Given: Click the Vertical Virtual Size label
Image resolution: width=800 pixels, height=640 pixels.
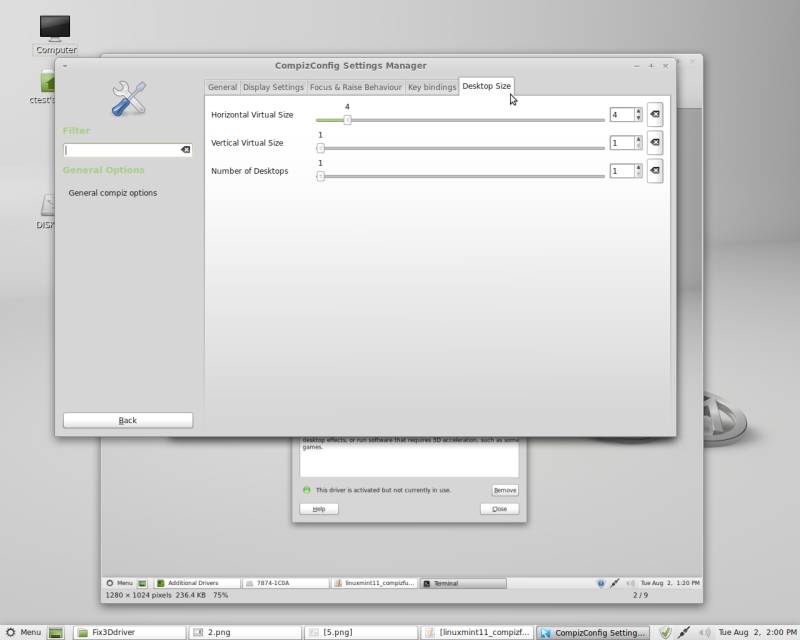Looking at the screenshot, I should 247,143.
